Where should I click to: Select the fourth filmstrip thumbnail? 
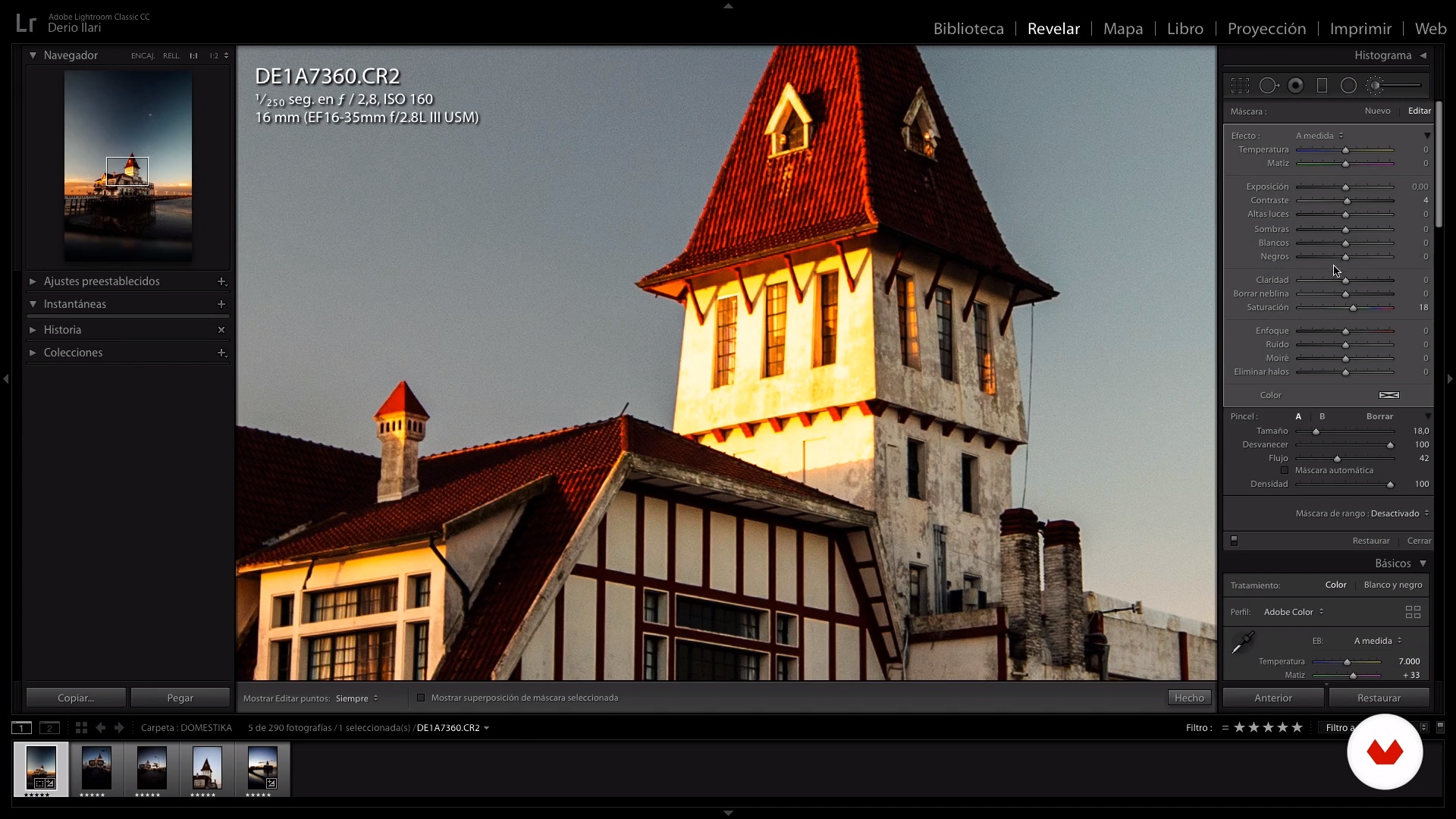click(x=207, y=768)
